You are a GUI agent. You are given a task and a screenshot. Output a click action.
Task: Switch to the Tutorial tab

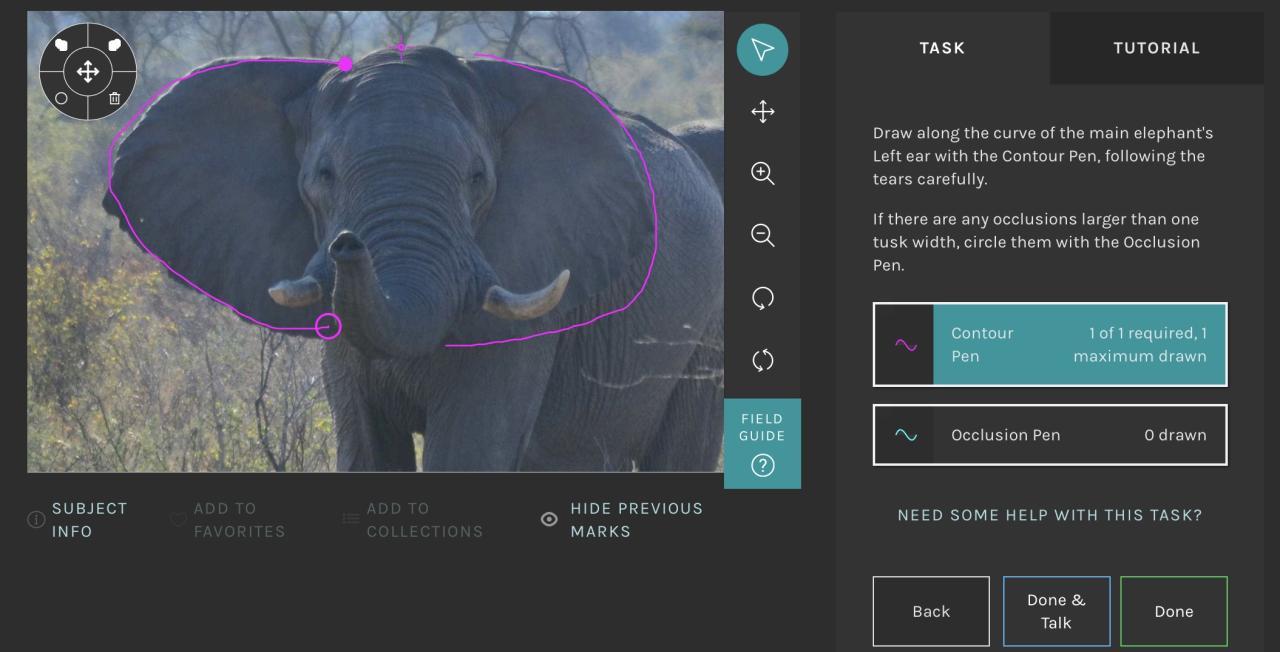coord(1157,48)
